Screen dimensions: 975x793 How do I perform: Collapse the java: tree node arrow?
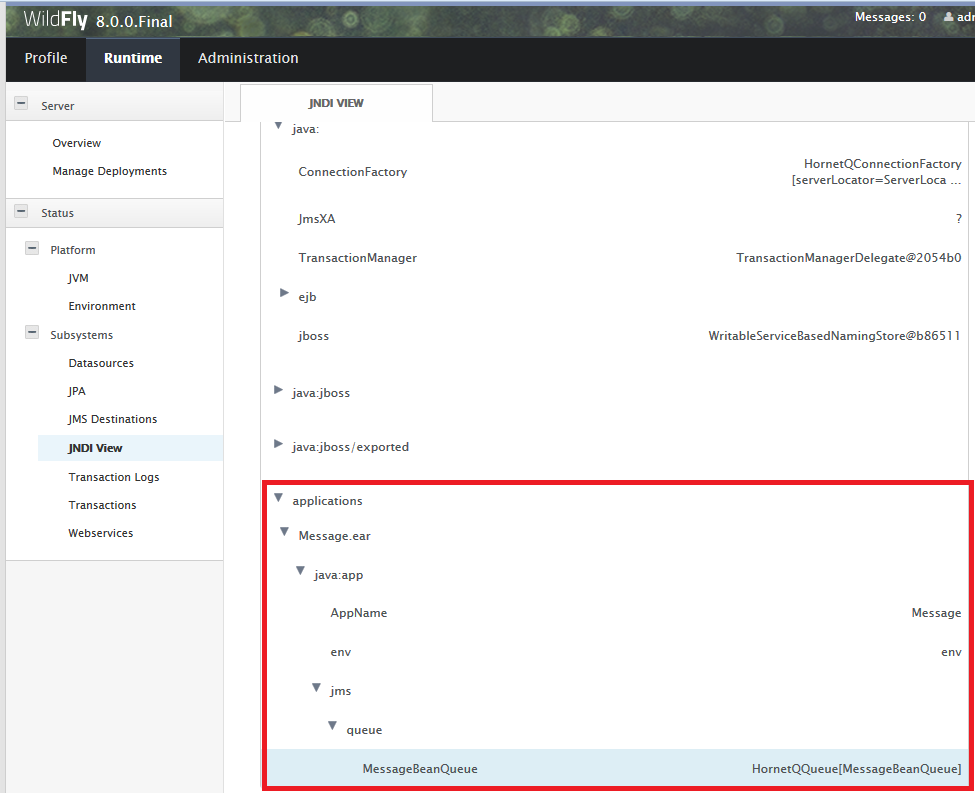point(279,126)
